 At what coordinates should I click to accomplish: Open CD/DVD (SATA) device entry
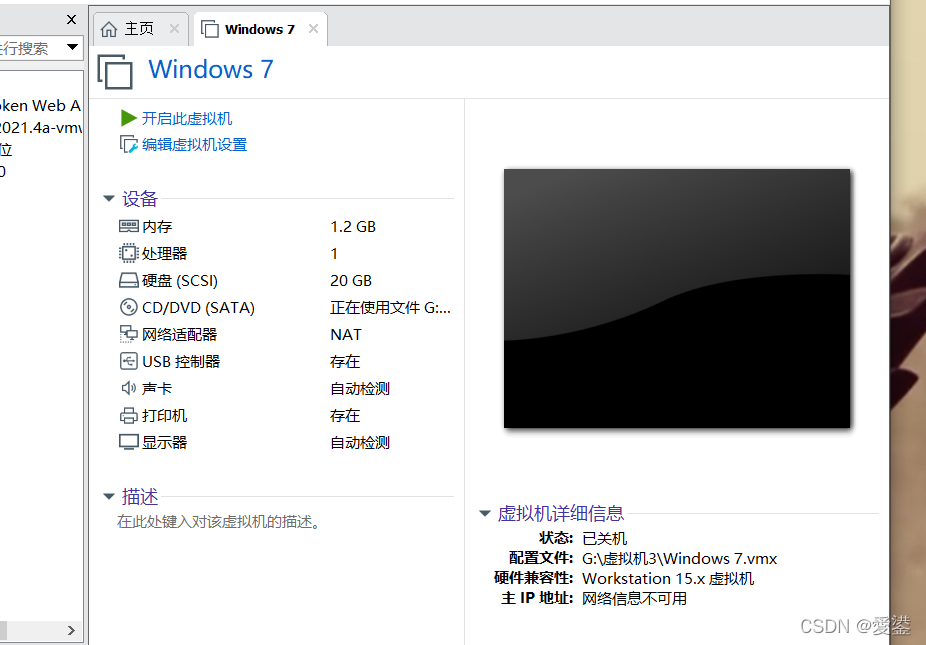pyautogui.click(x=198, y=307)
